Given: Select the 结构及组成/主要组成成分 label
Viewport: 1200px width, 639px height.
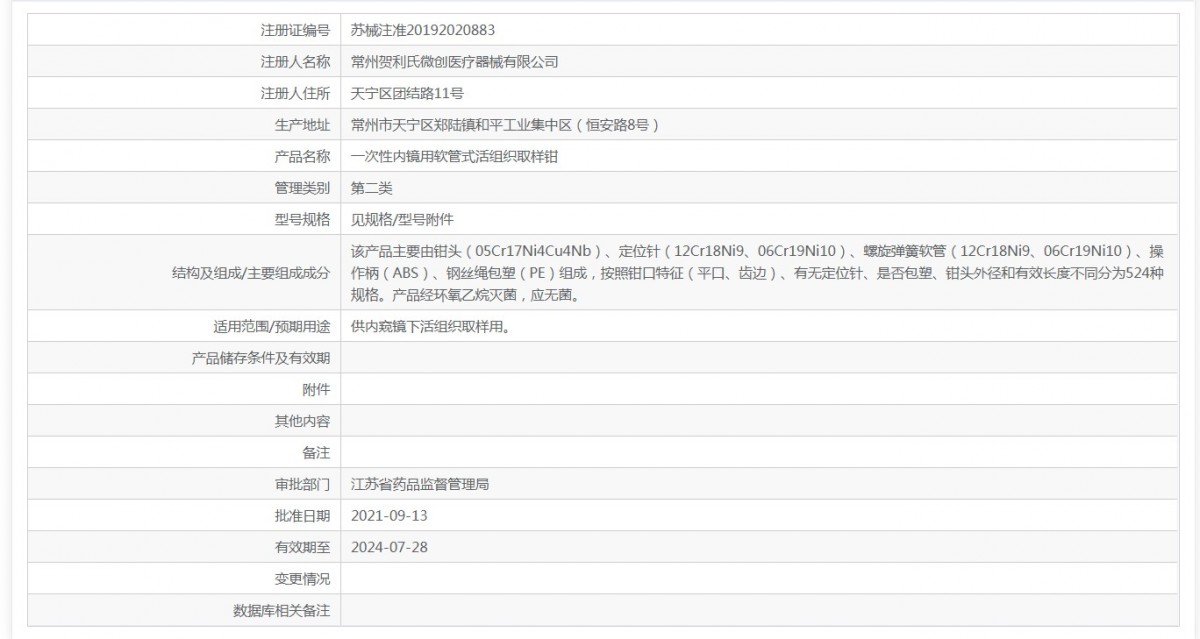Looking at the screenshot, I should (251, 273).
